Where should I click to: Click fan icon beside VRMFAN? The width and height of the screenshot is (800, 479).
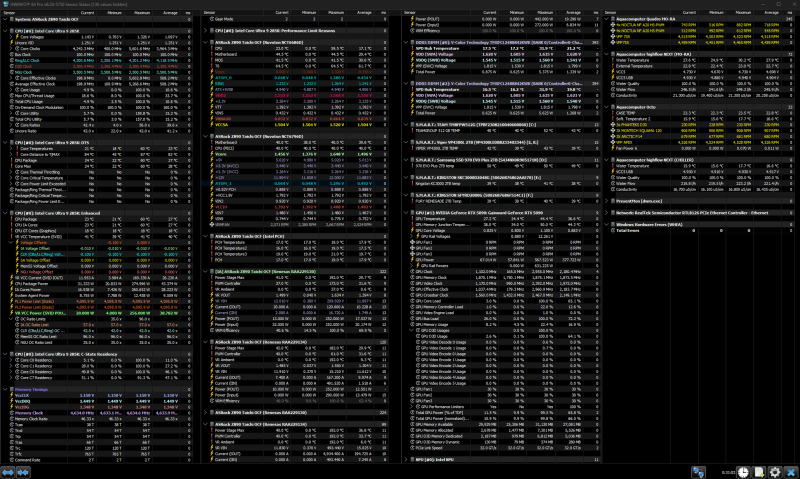tap(212, 224)
